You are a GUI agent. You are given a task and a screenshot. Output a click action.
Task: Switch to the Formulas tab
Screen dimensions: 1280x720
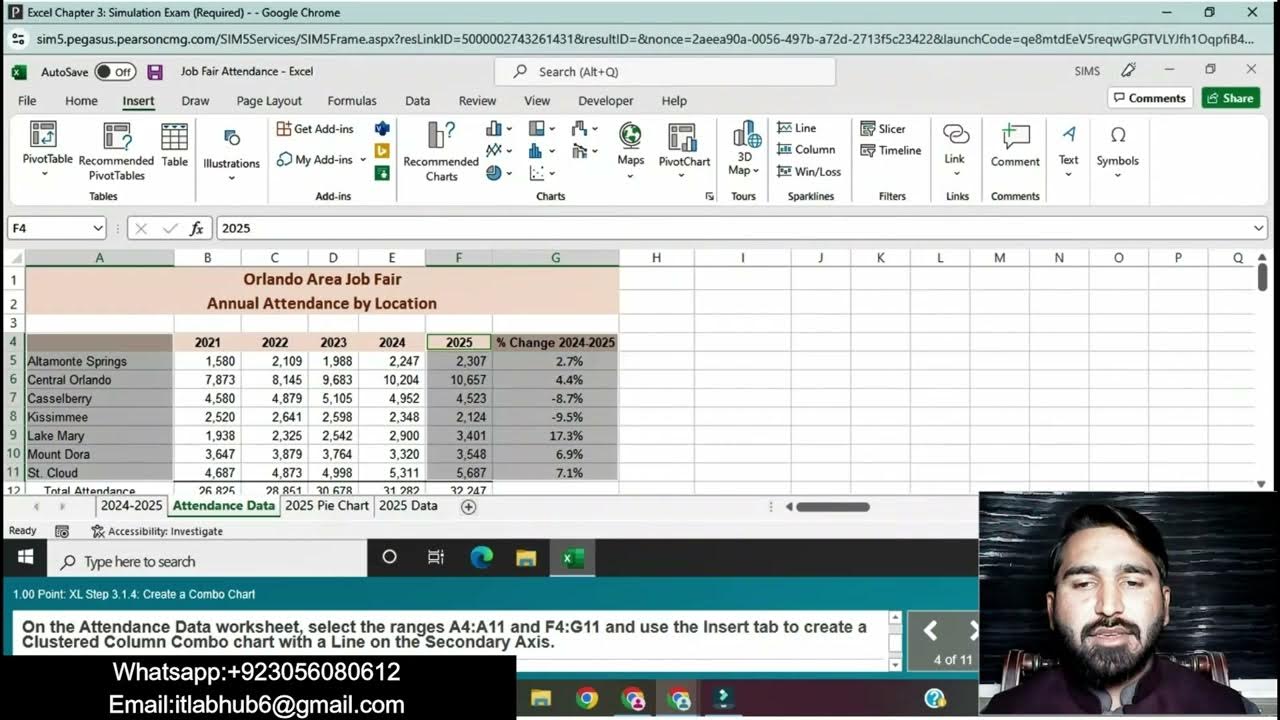pyautogui.click(x=352, y=101)
